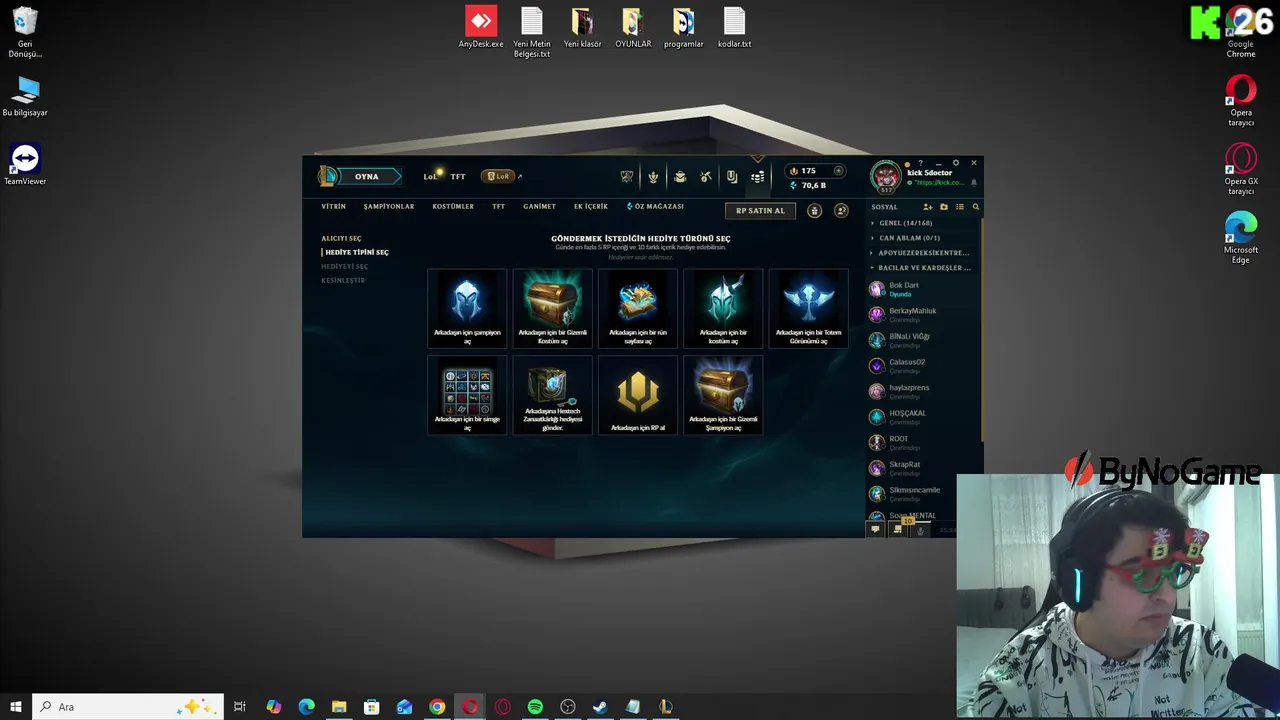Choose the skin gift card
Viewport: 1280px width, 720px height.
coord(723,308)
